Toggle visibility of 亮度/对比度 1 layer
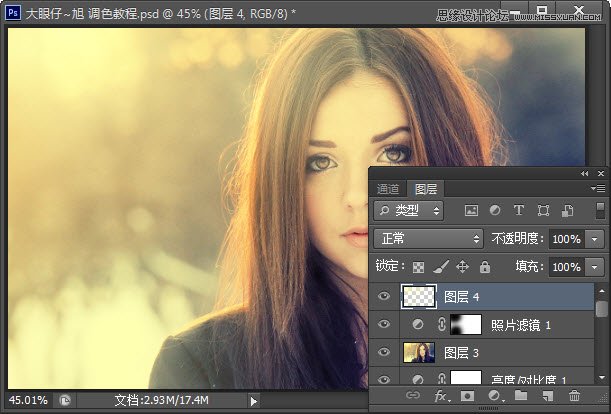This screenshot has width=611, height=414. click(x=384, y=379)
